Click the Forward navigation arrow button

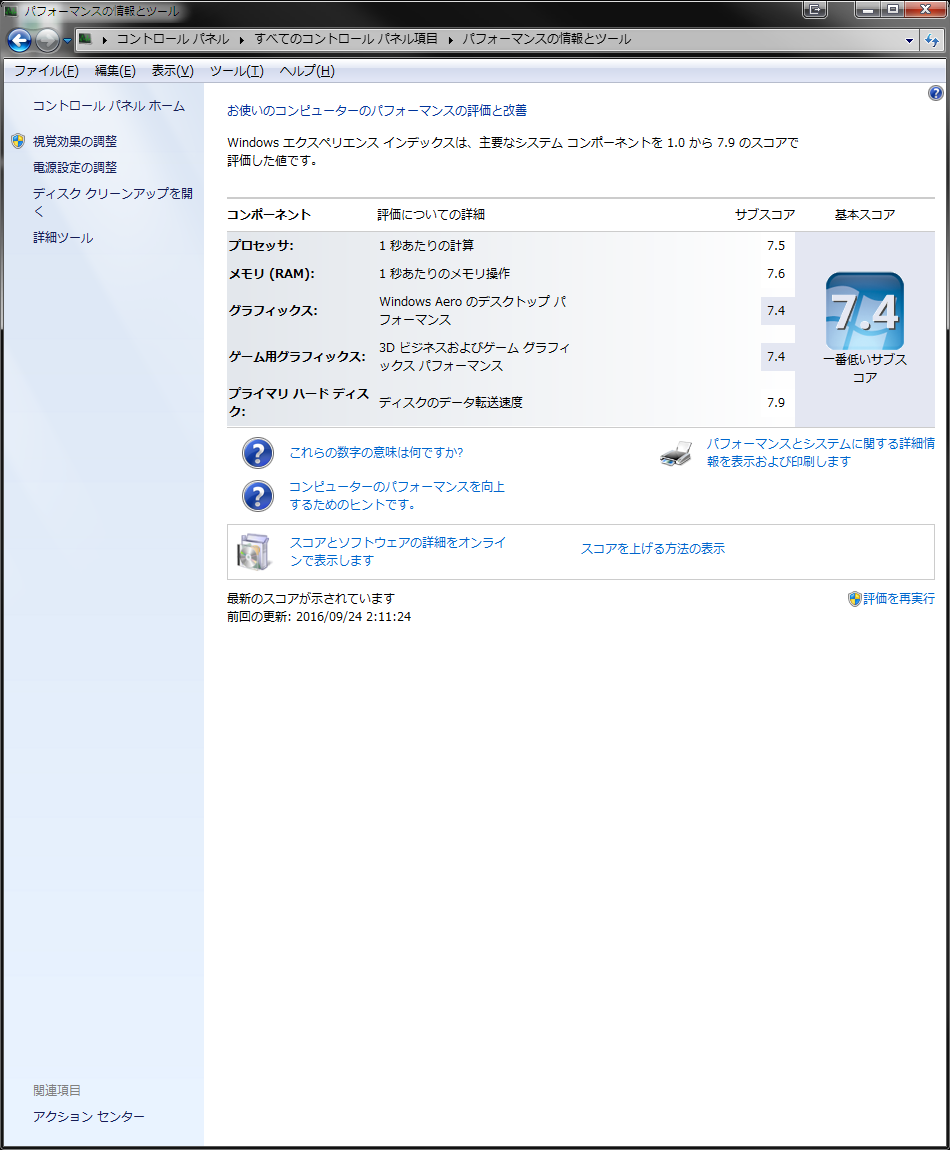[x=48, y=40]
